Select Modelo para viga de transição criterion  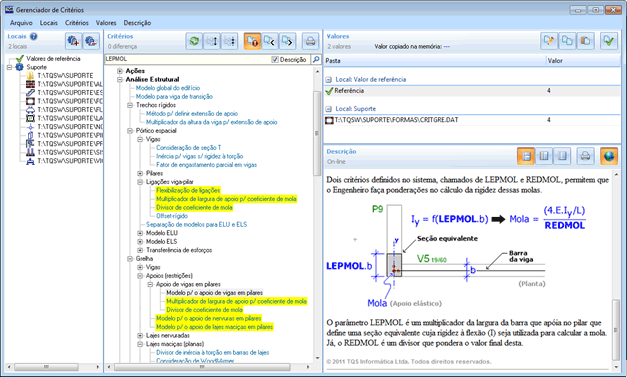[174, 97]
